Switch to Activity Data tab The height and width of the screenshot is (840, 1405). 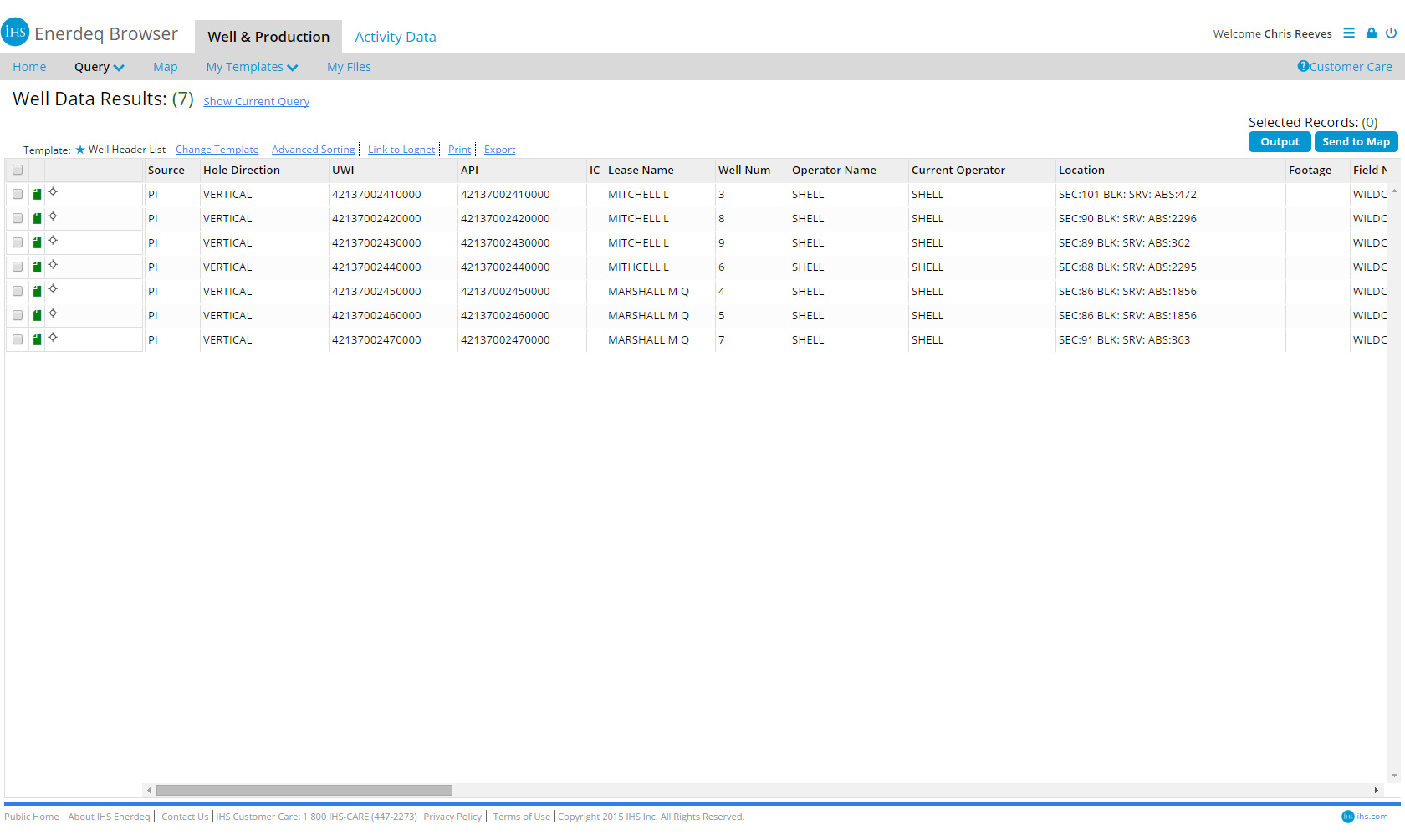point(396,37)
